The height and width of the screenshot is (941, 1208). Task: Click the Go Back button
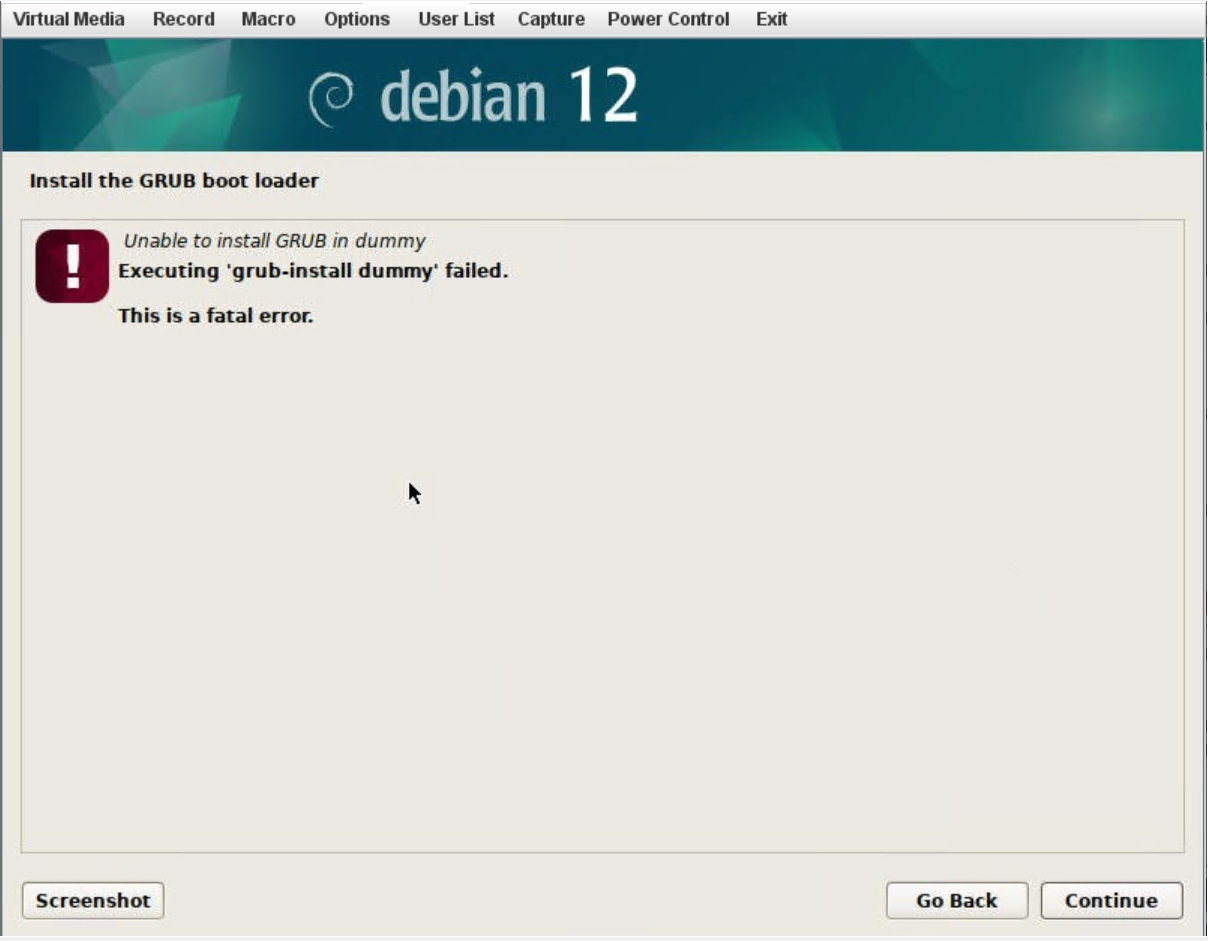957,900
